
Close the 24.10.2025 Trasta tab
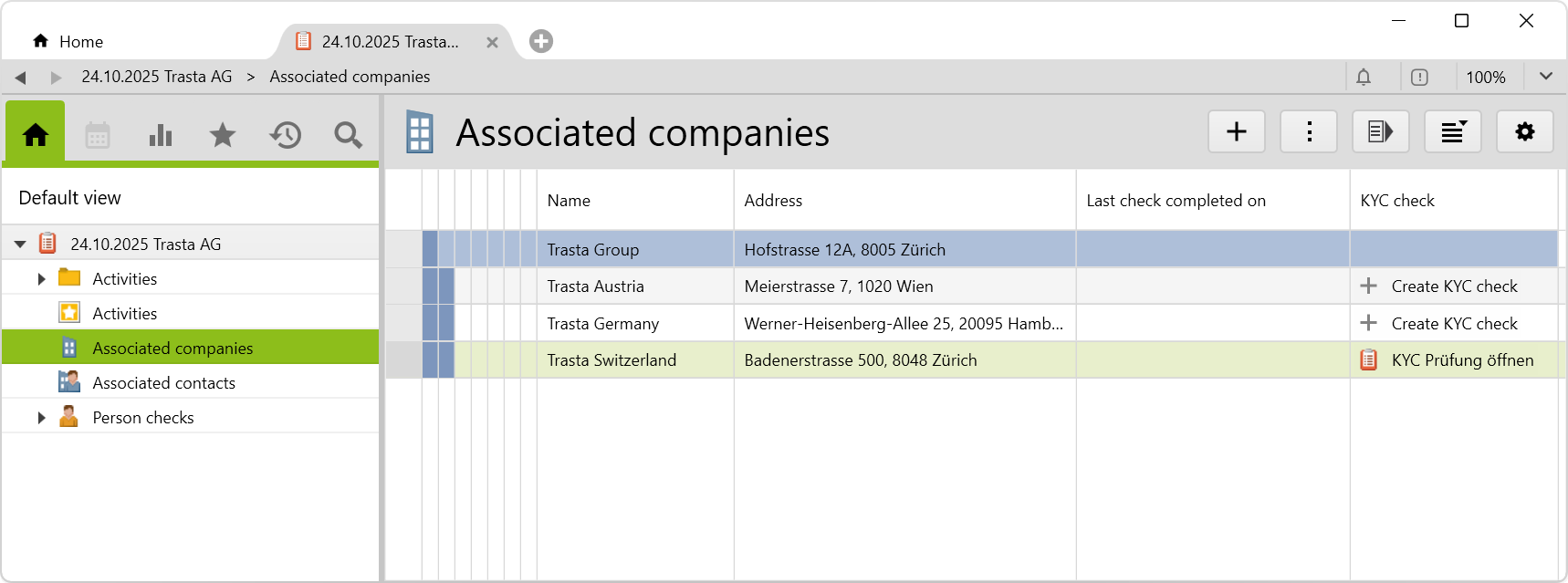coord(492,43)
